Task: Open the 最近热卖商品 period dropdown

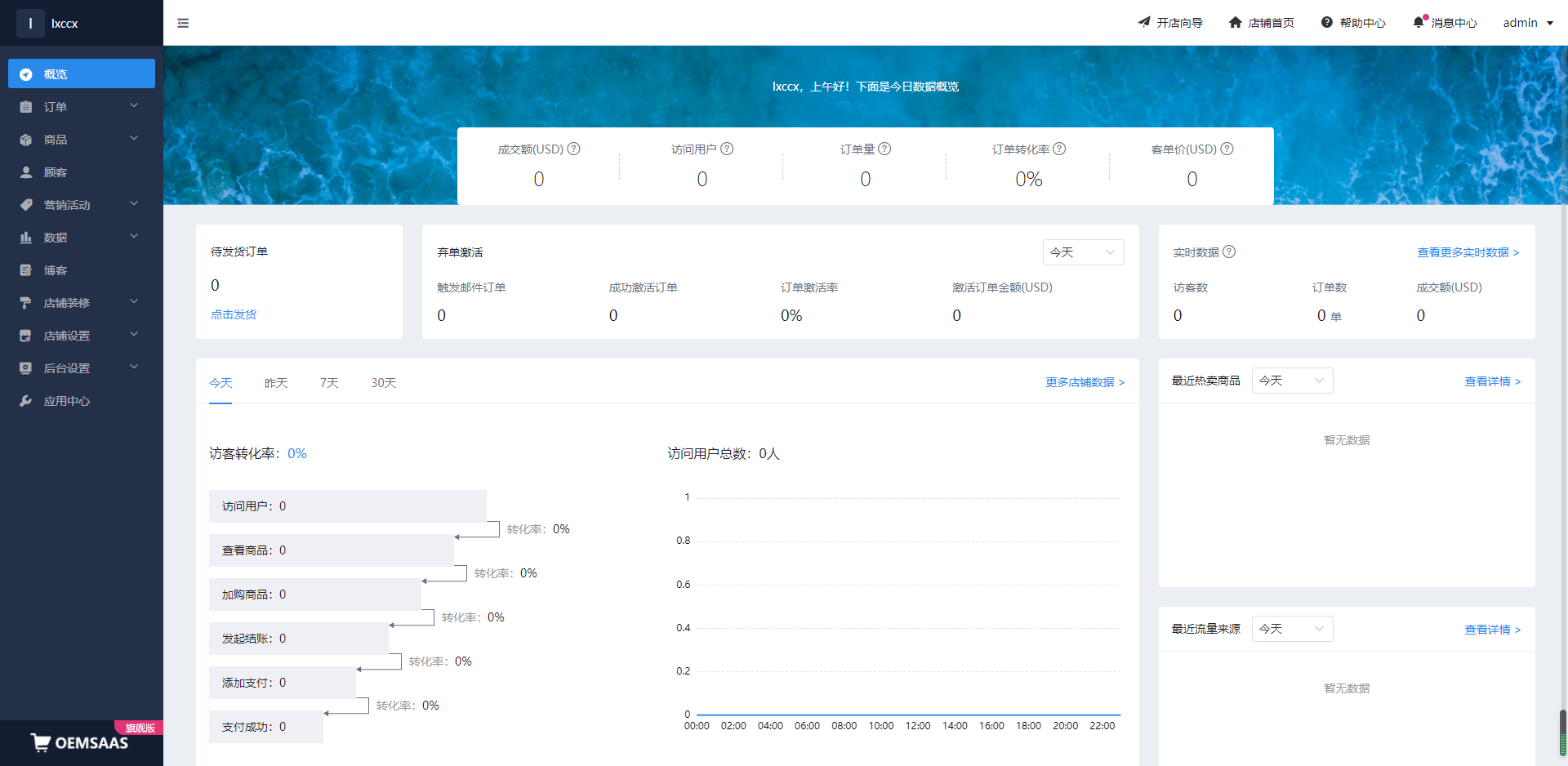Action: [1292, 381]
